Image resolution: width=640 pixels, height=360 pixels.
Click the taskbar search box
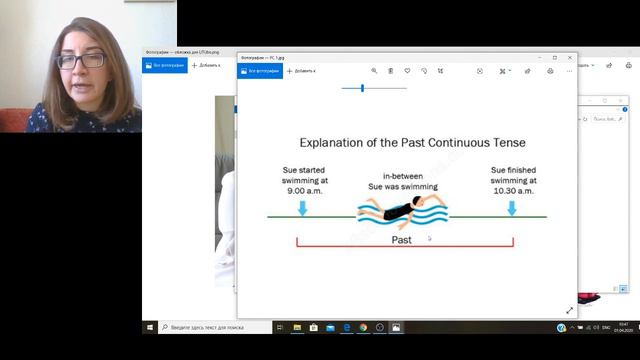point(215,327)
